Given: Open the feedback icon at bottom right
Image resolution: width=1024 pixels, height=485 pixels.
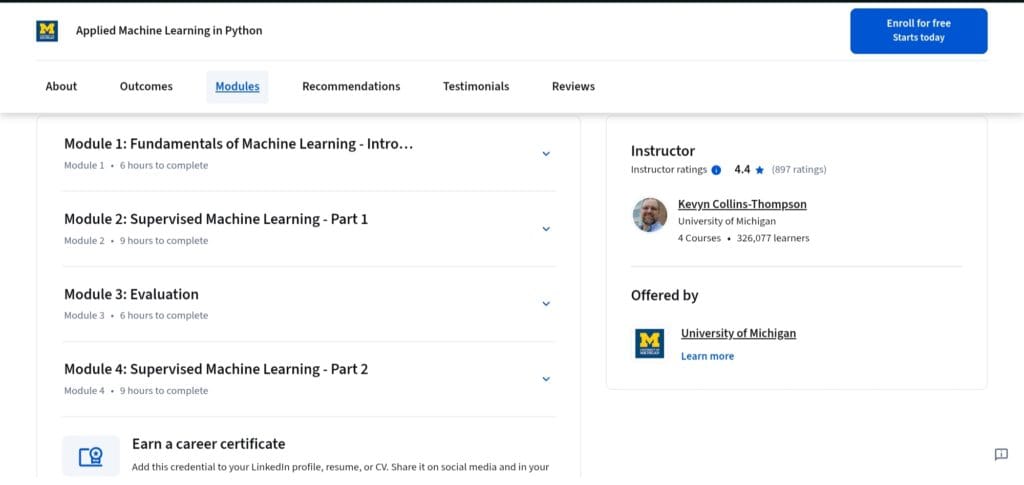Looking at the screenshot, I should (x=1000, y=455).
